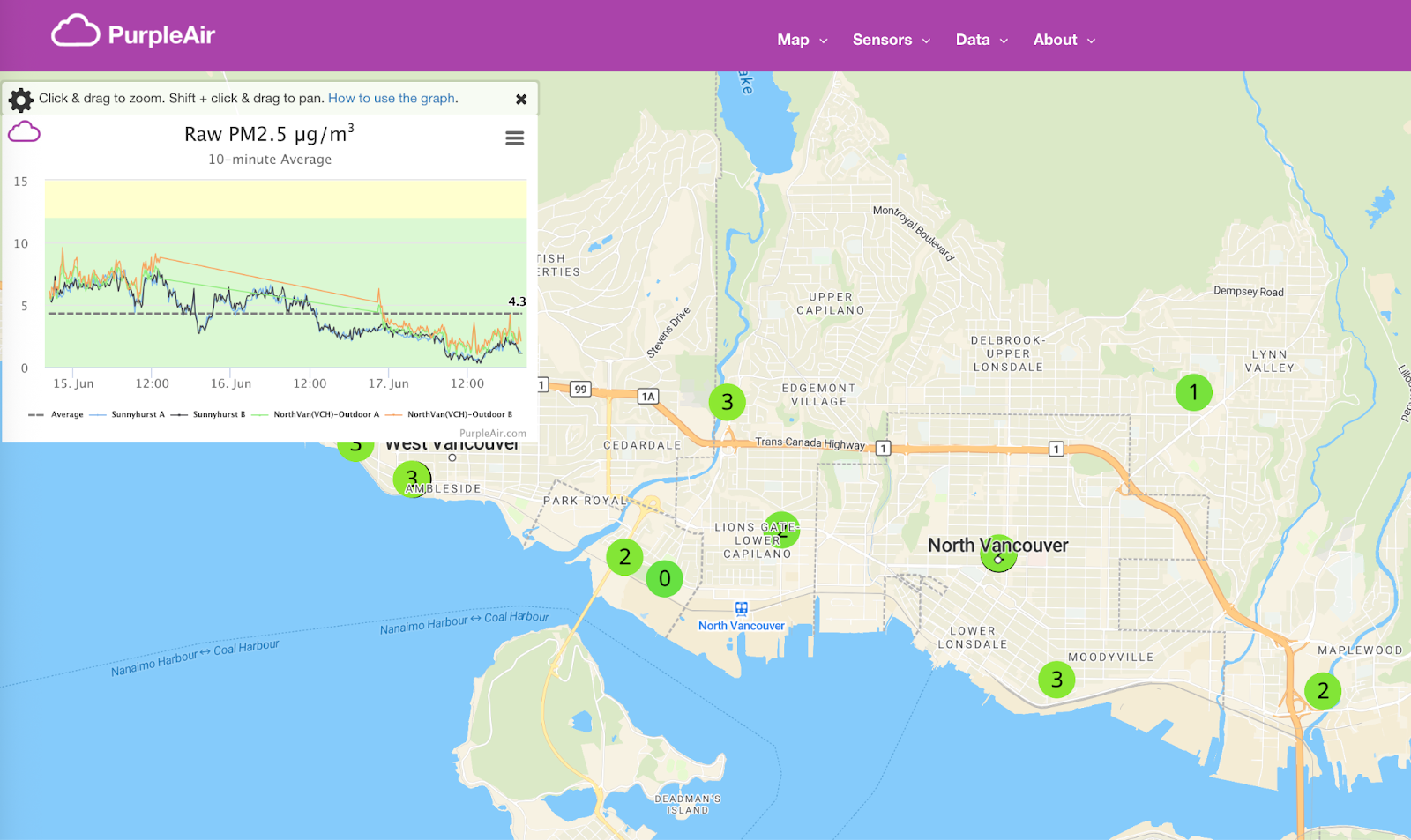Click the '17. Jun' x-axis label
This screenshot has width=1411, height=840.
pos(388,383)
